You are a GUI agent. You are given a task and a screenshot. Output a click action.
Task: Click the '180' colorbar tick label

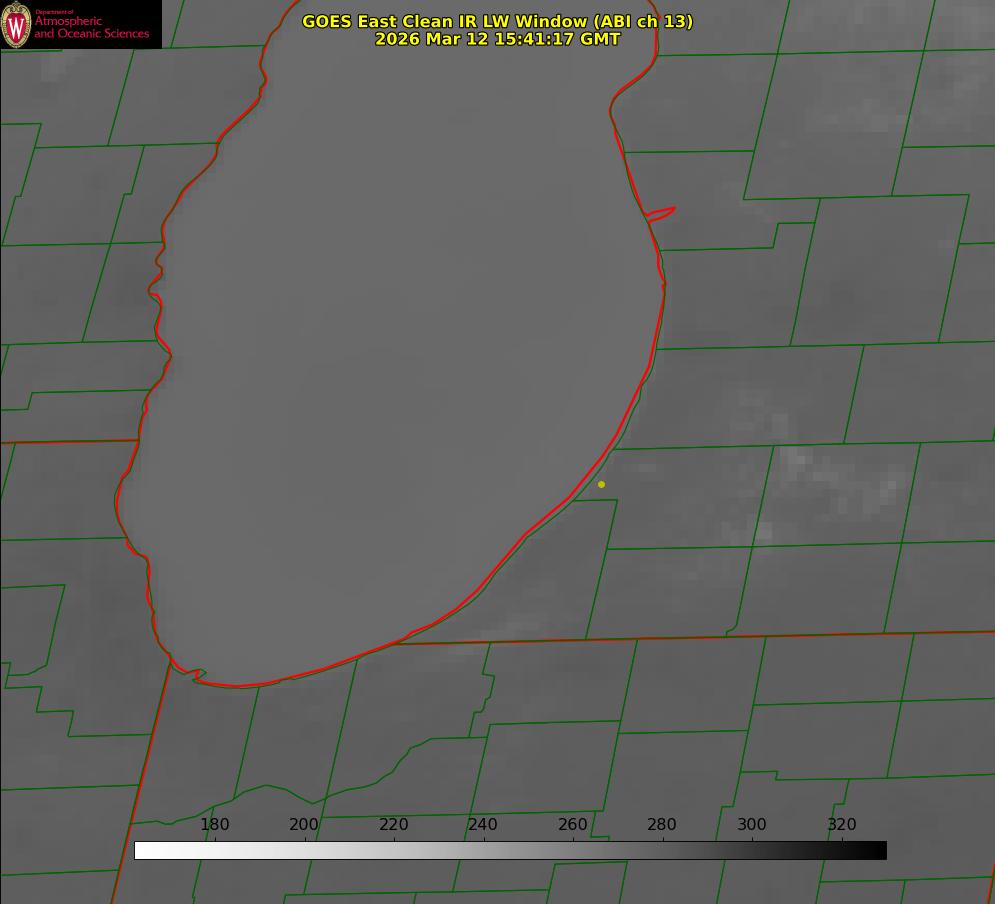(214, 824)
